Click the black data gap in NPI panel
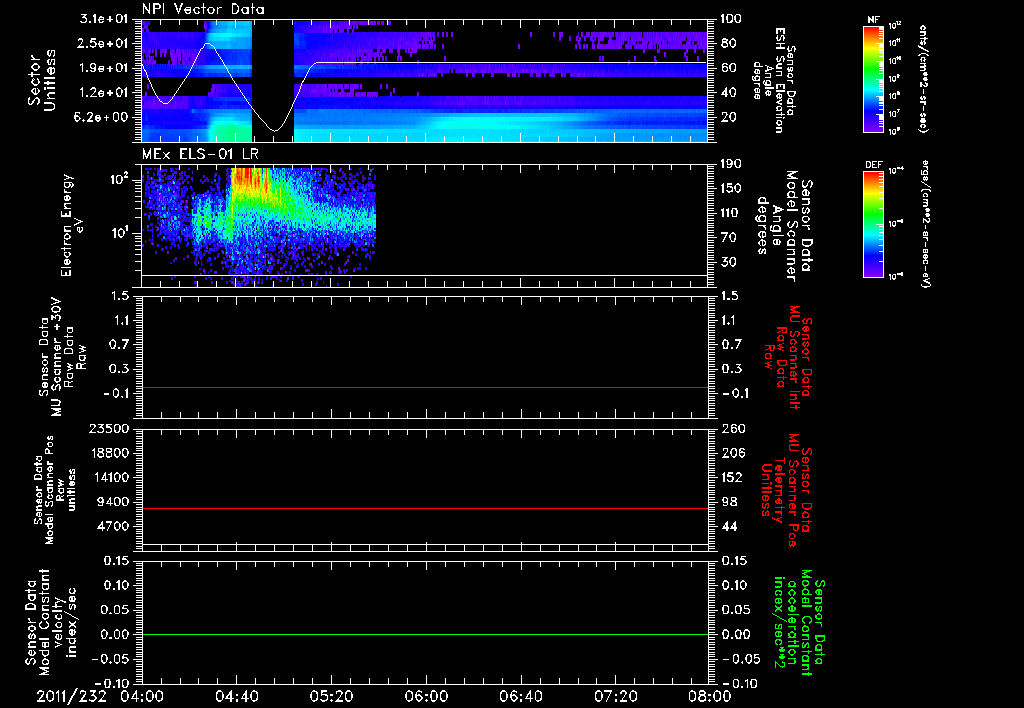 click(272, 81)
